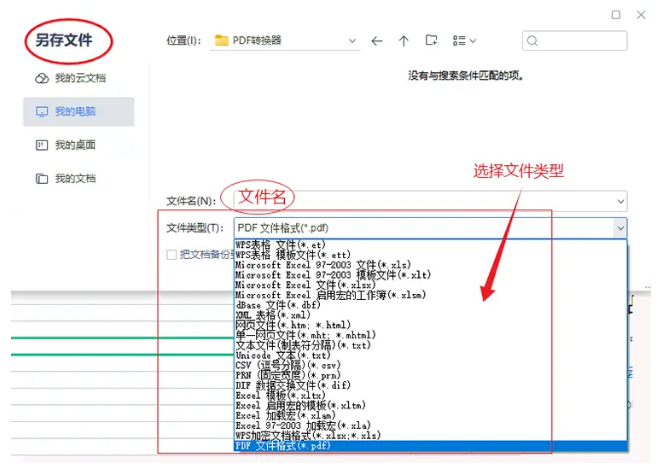Go to My Desktop (我的桌面) location
This screenshot has height=470, width=659.
(66, 145)
